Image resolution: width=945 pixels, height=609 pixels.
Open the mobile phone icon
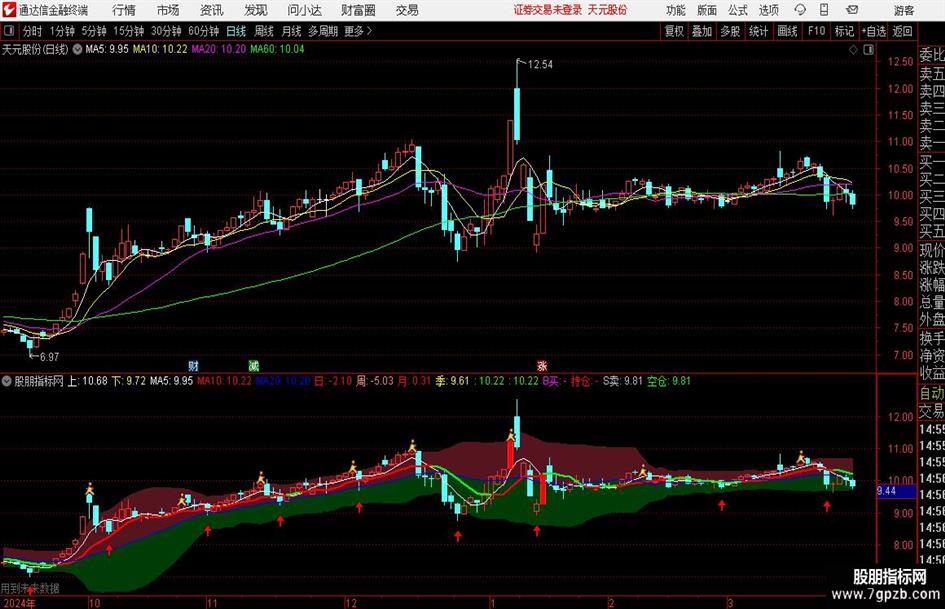click(824, 10)
